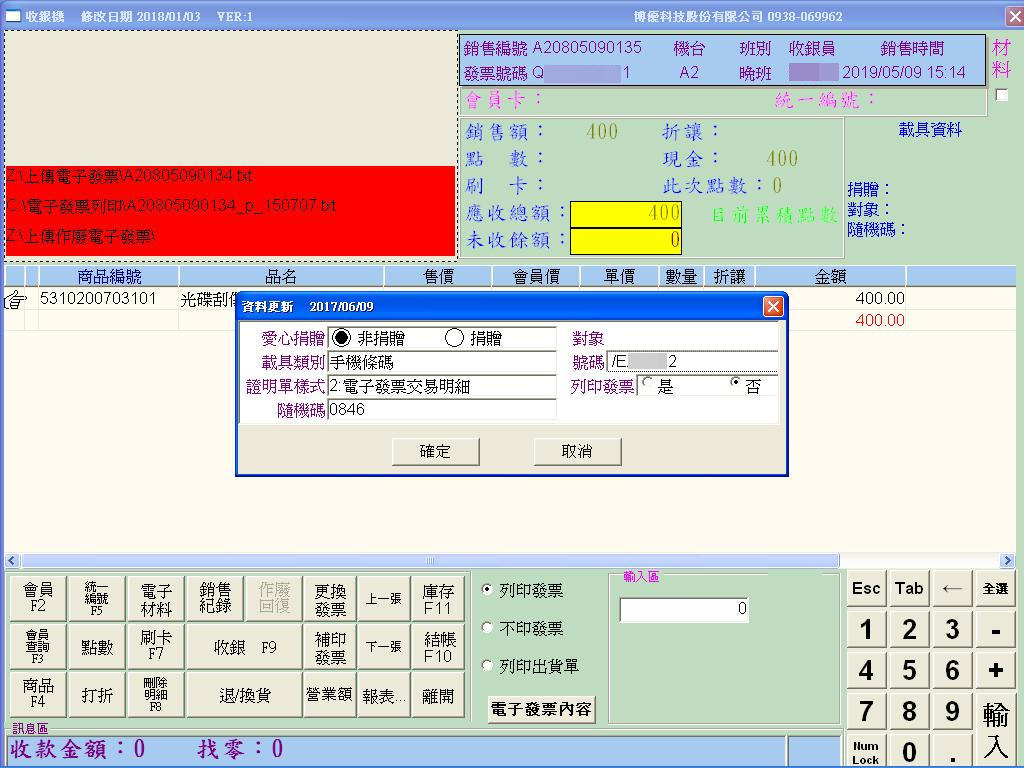Click the 輸入 enter key on keypad

pos(995,729)
